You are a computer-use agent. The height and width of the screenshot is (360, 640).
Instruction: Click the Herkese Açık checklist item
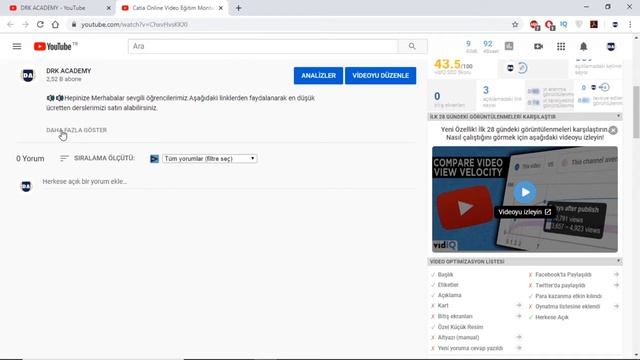552,317
